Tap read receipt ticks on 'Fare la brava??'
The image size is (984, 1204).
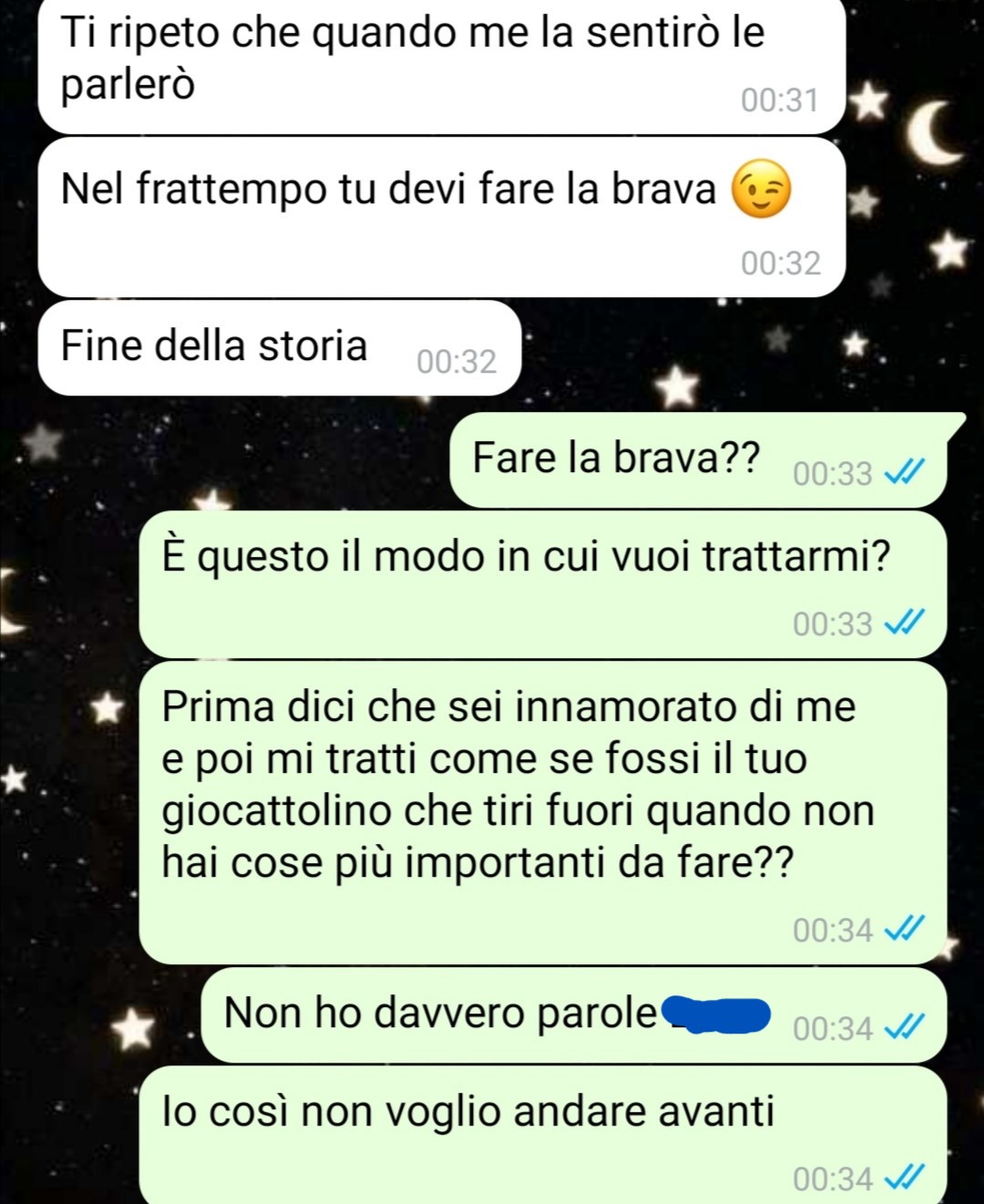click(x=905, y=473)
